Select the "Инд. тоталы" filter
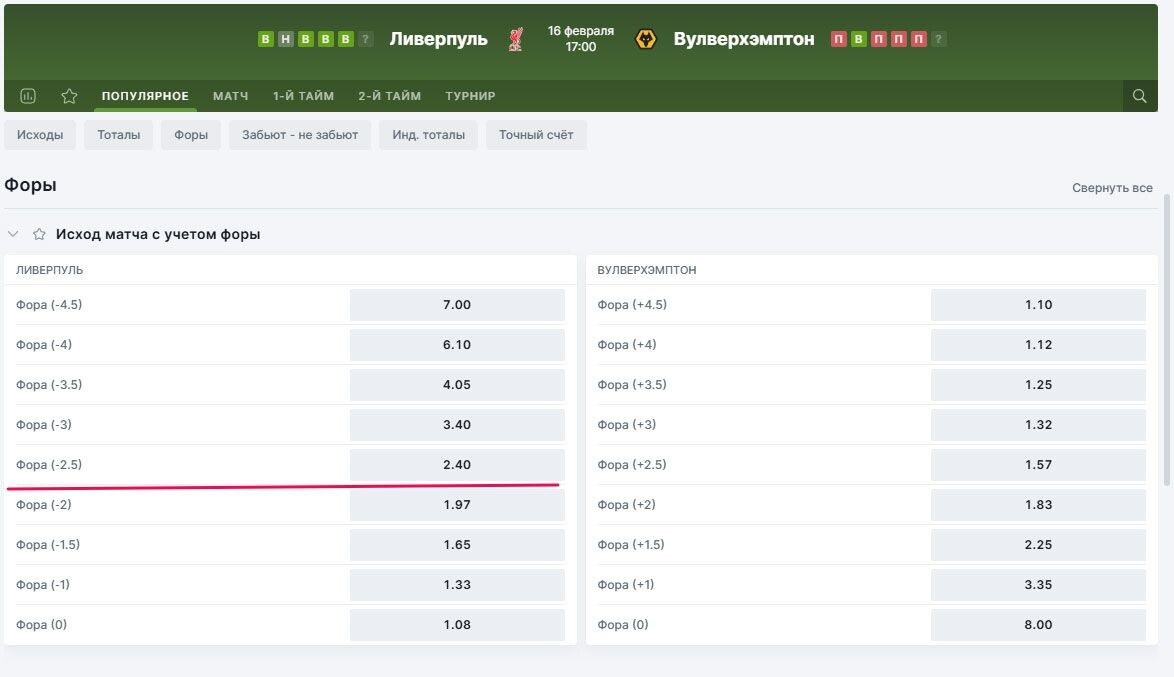This screenshot has height=677, width=1174. point(428,135)
